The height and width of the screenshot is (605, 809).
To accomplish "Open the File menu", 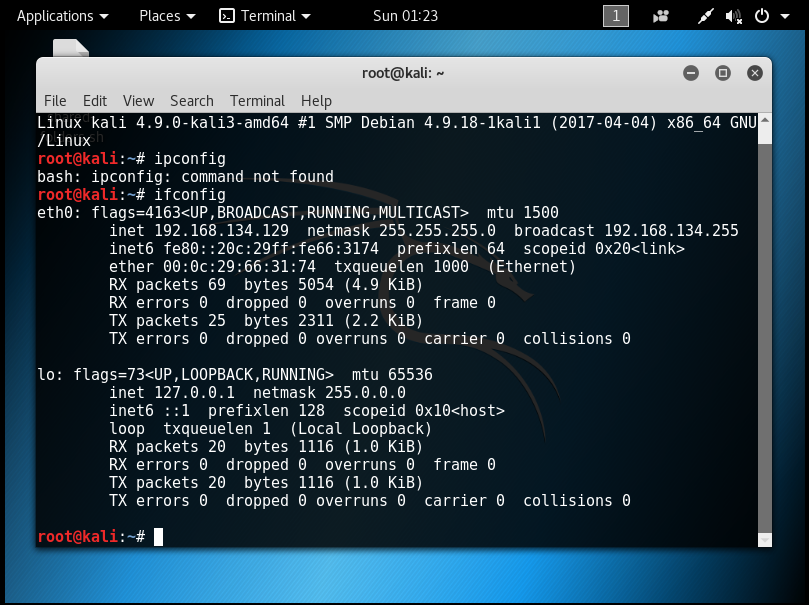I will click(x=55, y=101).
